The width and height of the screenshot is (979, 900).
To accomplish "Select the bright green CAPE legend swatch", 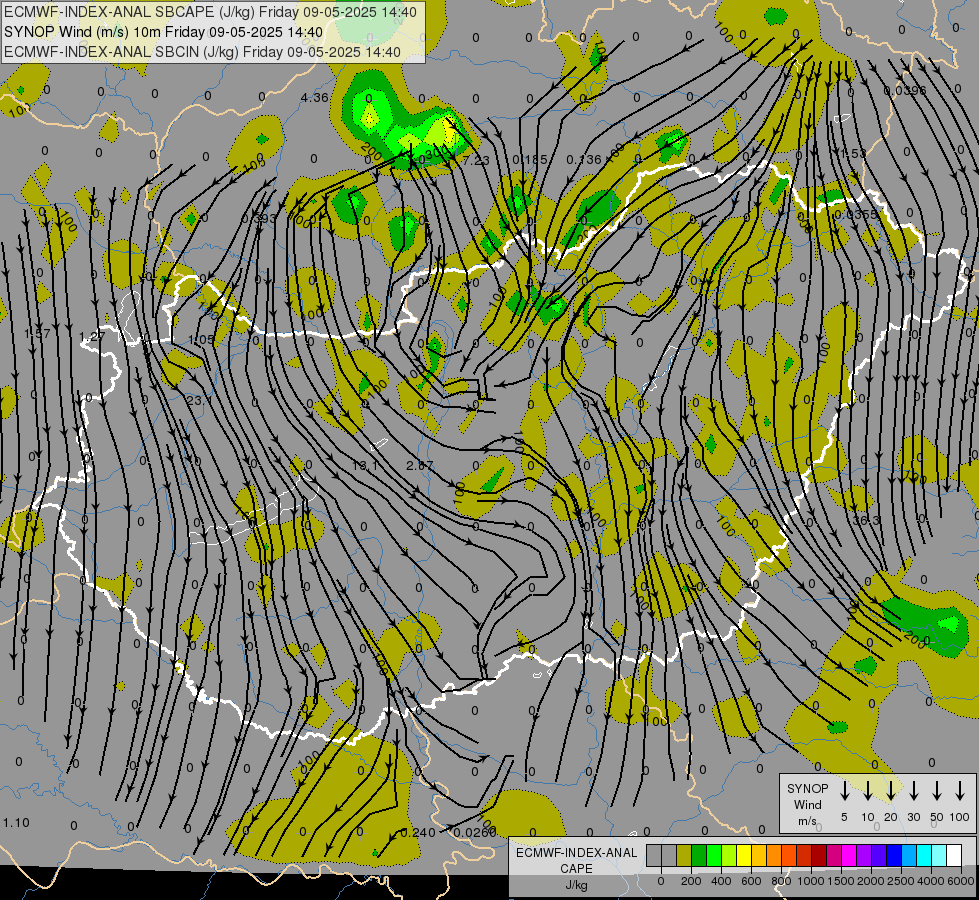I will 714,855.
